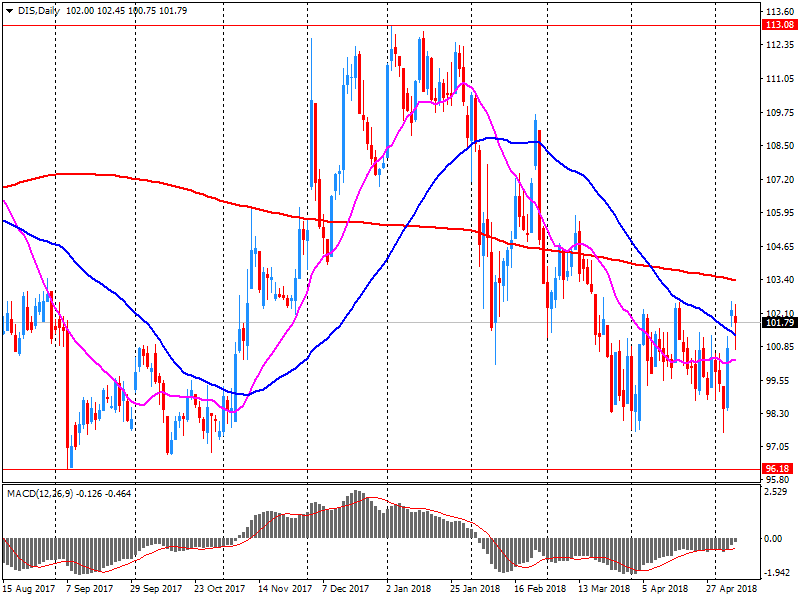This screenshot has width=800, height=600.
Task: Click the 13 Mar 2018 date label
Action: [604, 588]
